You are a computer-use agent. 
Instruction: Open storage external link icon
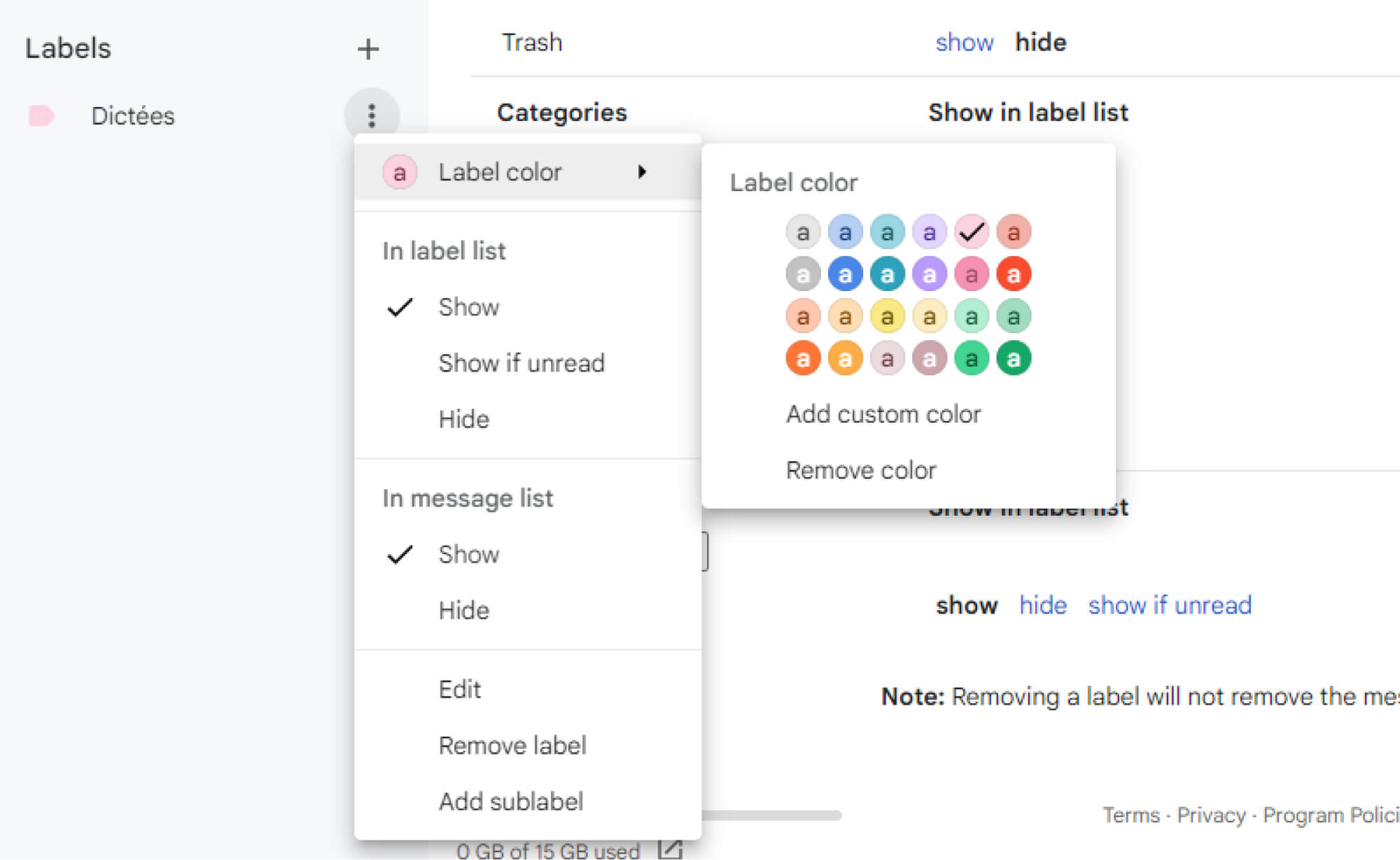[x=669, y=850]
